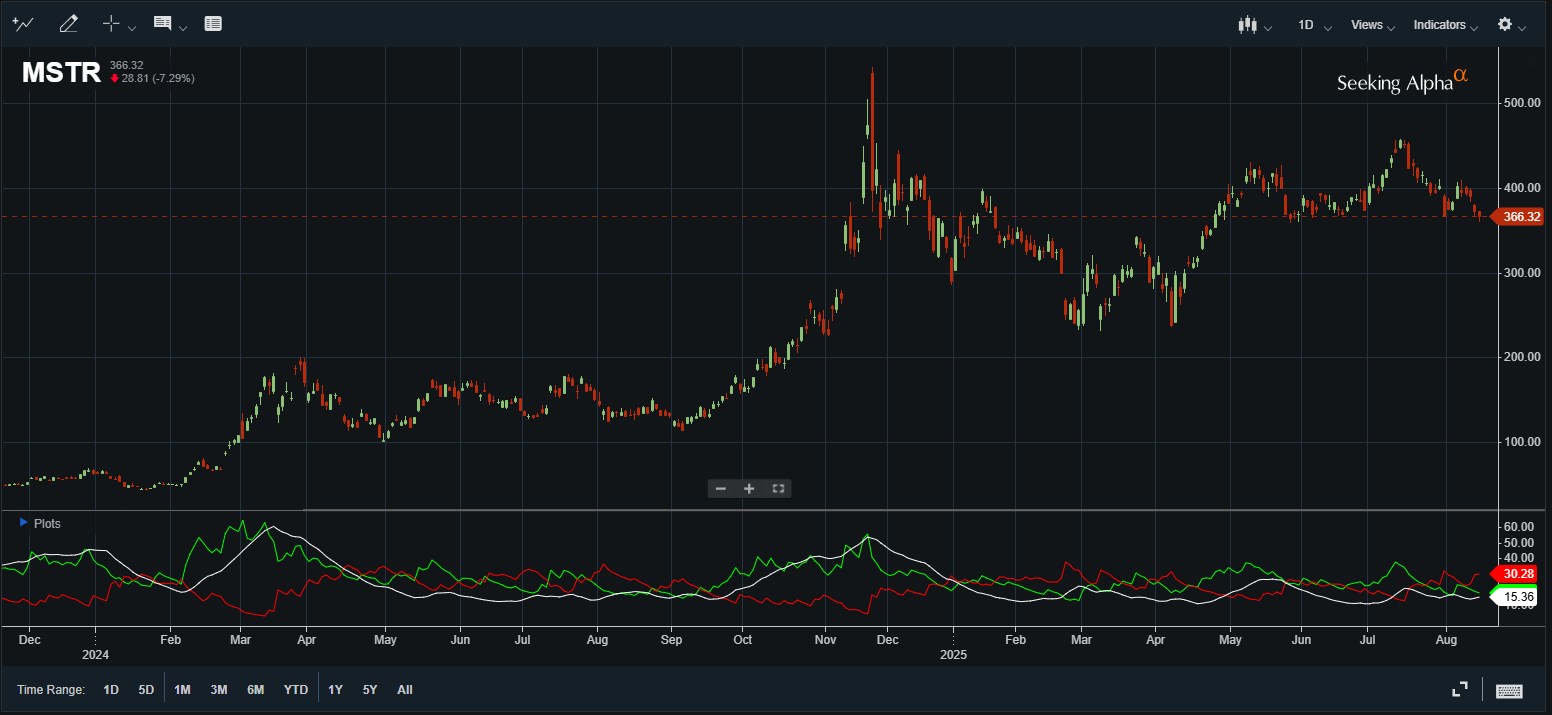Open the data table list icon

tap(213, 24)
